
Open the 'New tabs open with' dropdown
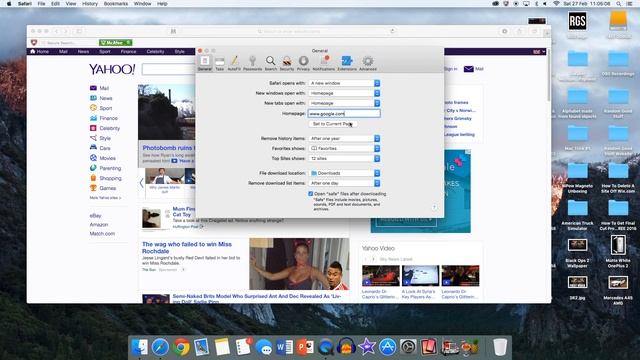click(x=344, y=103)
